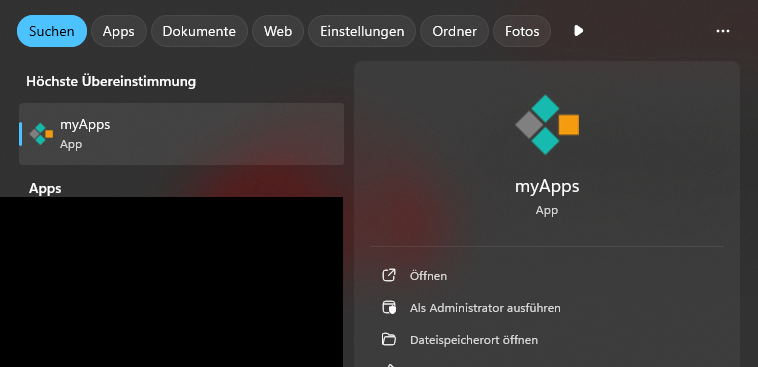
Task: Click the Apps section heading
Action: pos(45,188)
